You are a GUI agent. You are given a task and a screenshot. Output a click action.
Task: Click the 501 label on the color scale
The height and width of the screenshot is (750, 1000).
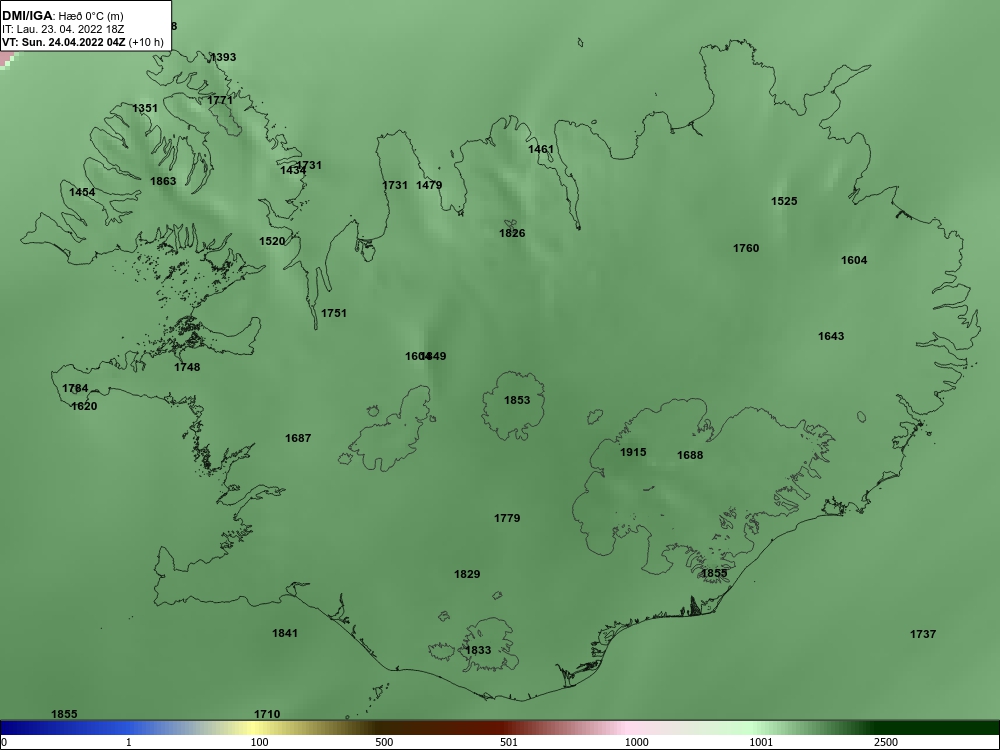click(x=509, y=742)
